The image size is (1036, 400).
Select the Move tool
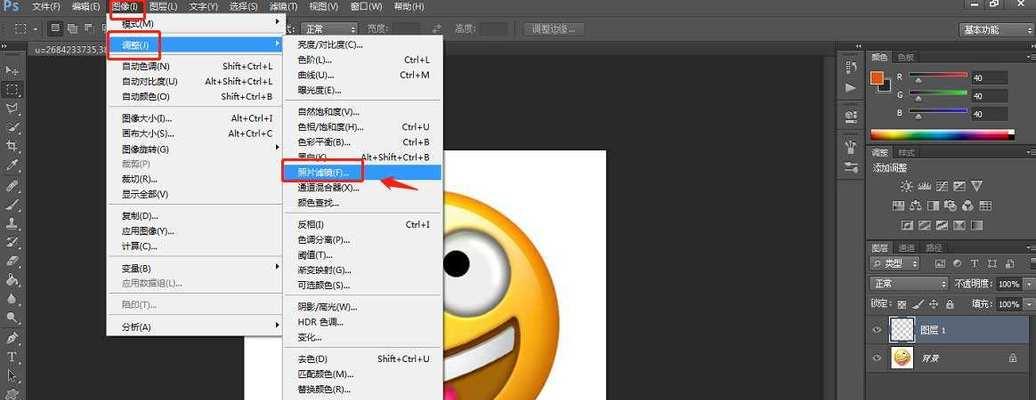(x=12, y=70)
